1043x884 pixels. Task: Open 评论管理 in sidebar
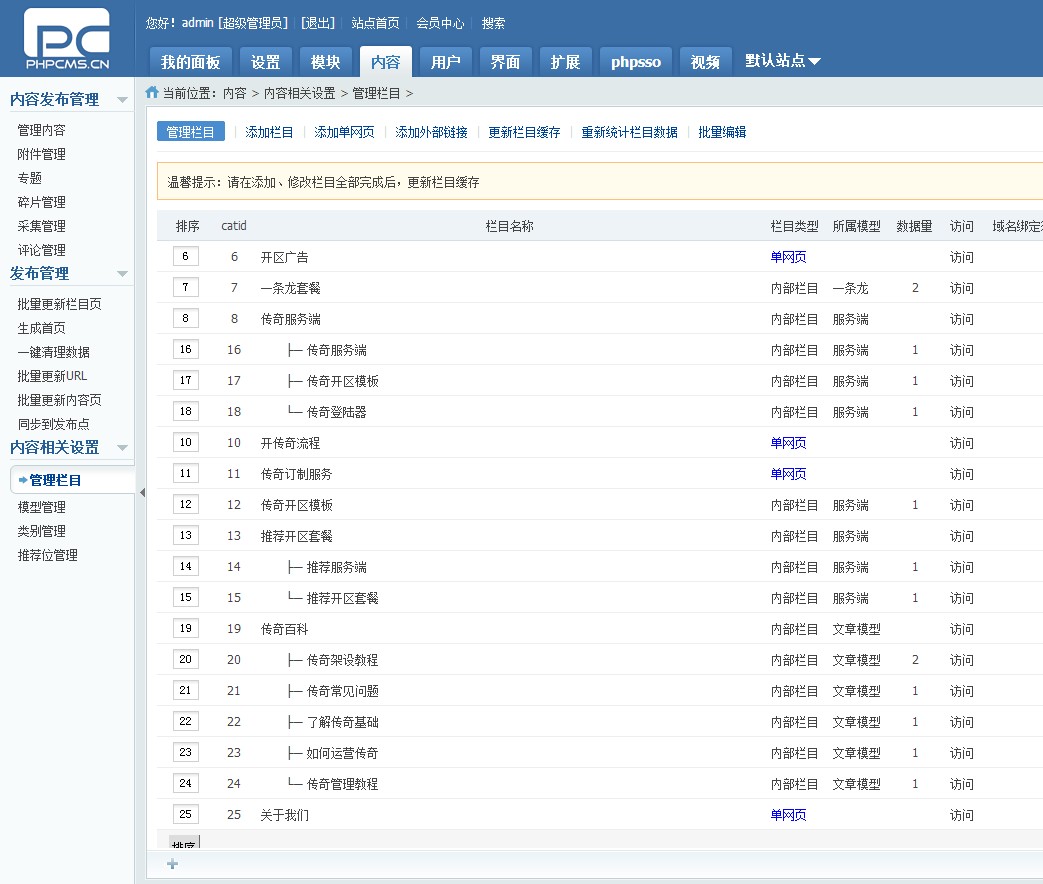pos(41,249)
